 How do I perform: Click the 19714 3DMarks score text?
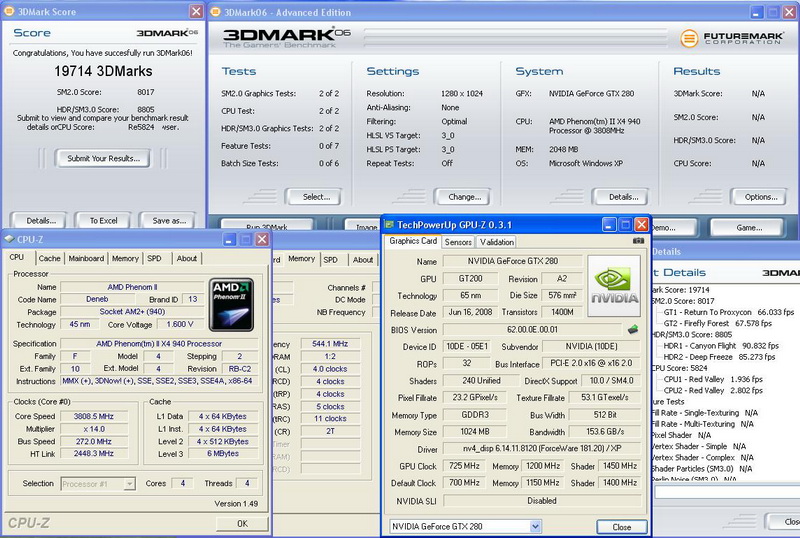103,71
